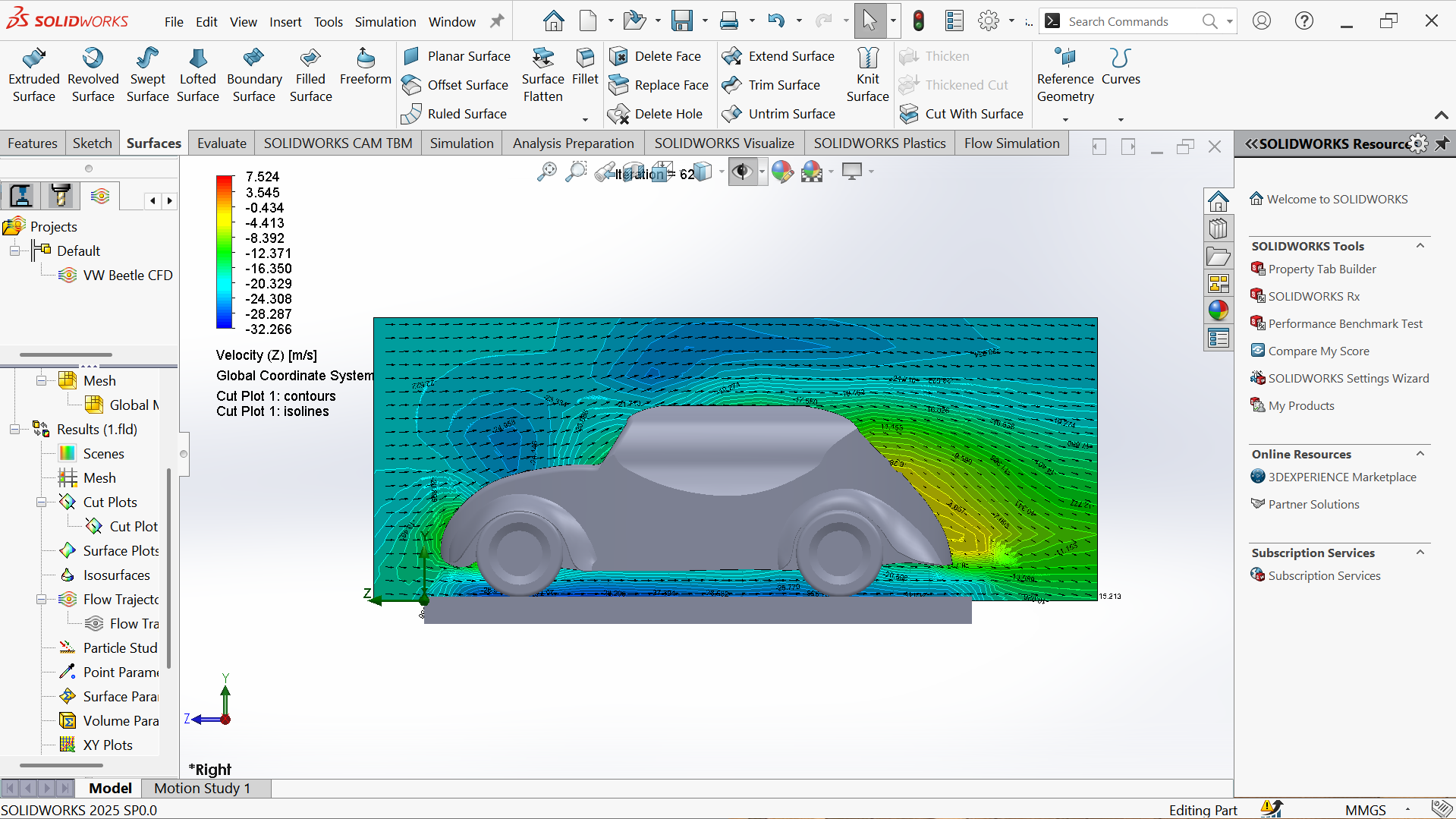Click the velocity color legend bar
Screen dimensions: 1456x819
pos(225,252)
